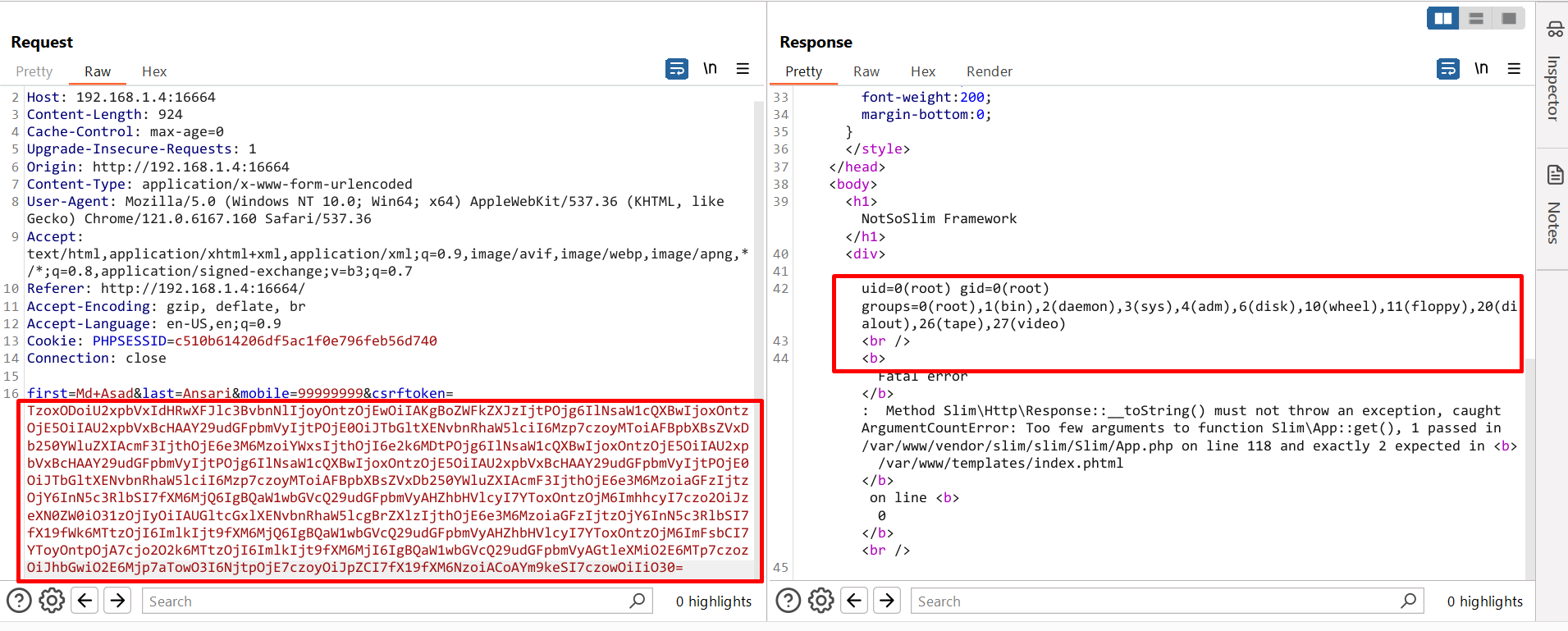
Task: Switch Response view to Render tab
Action: click(989, 71)
